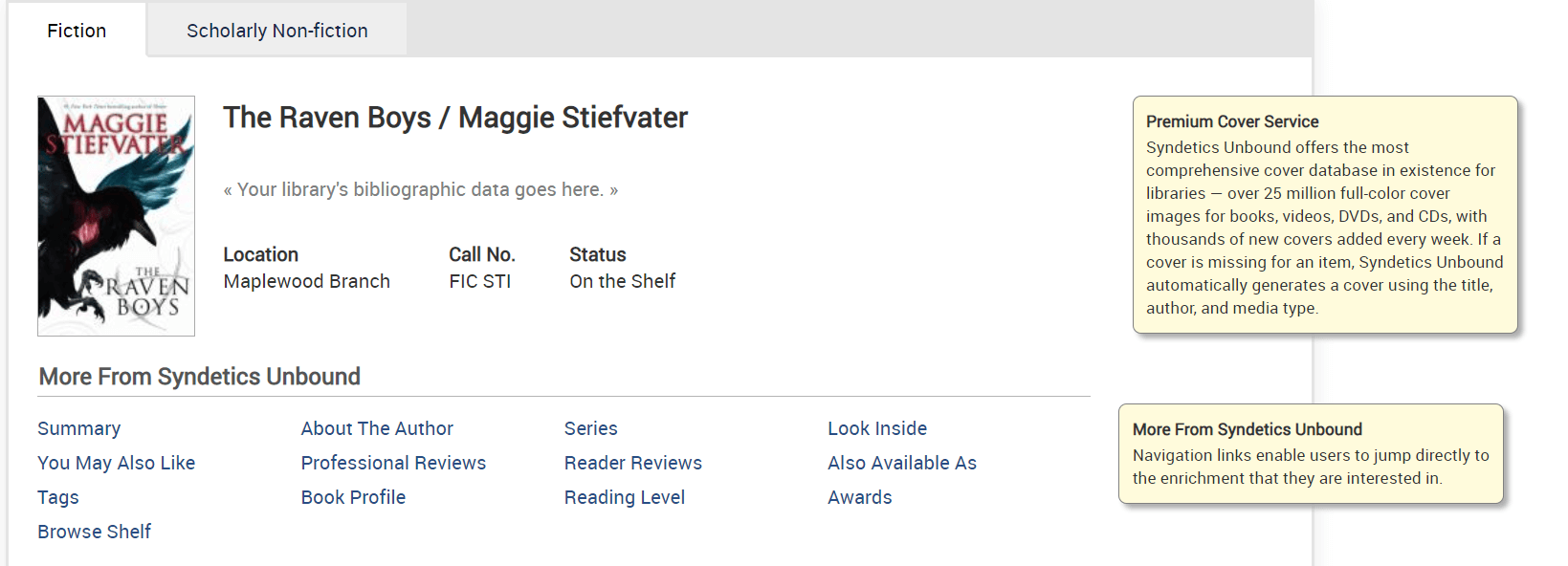
Task: View You May Also Like
Action: point(116,463)
